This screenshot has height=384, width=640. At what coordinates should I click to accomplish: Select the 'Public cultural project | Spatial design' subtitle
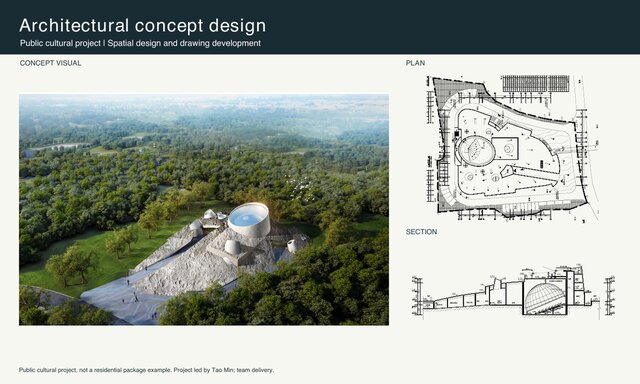click(140, 43)
